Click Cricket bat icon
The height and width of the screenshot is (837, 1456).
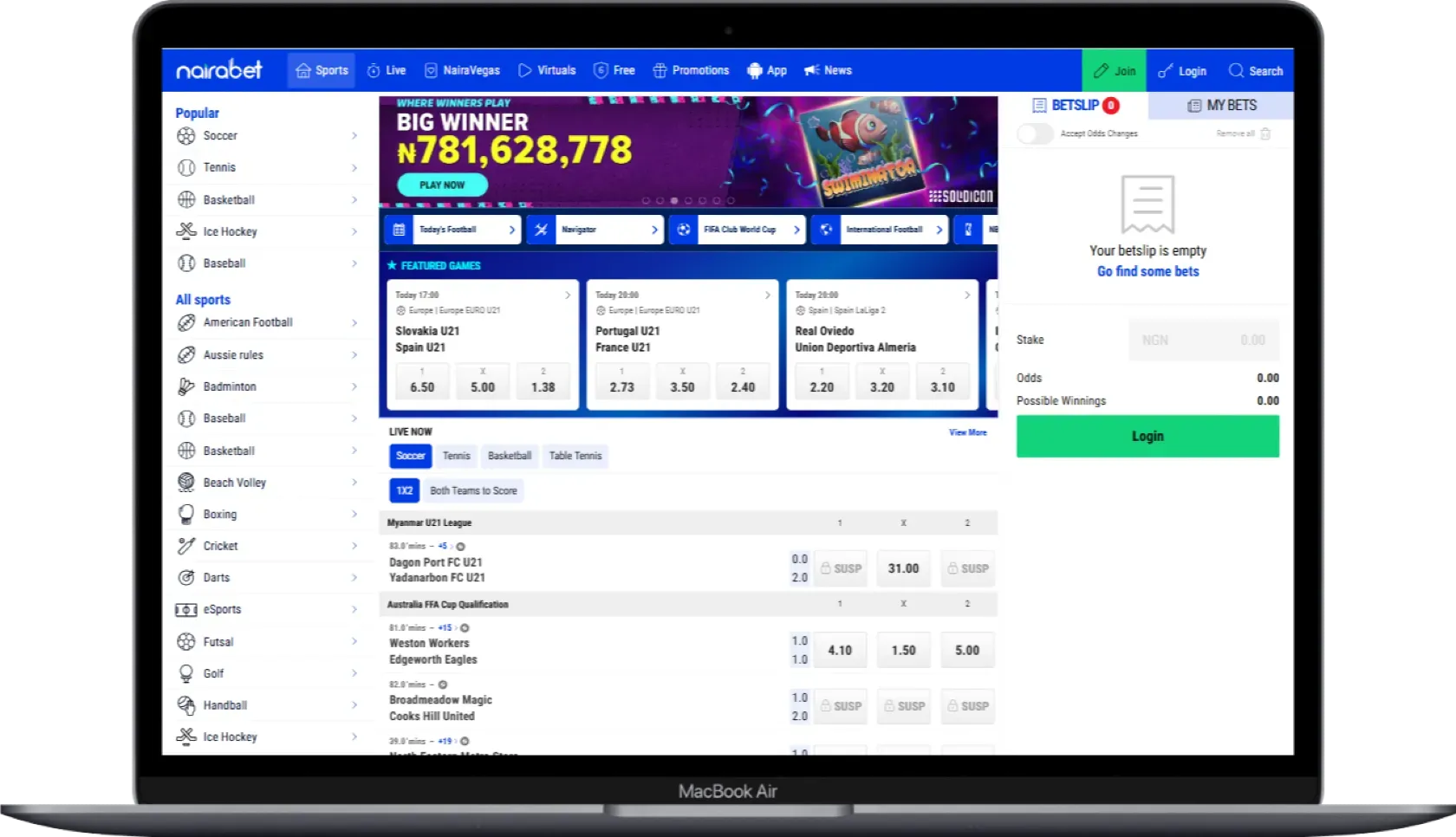point(185,546)
